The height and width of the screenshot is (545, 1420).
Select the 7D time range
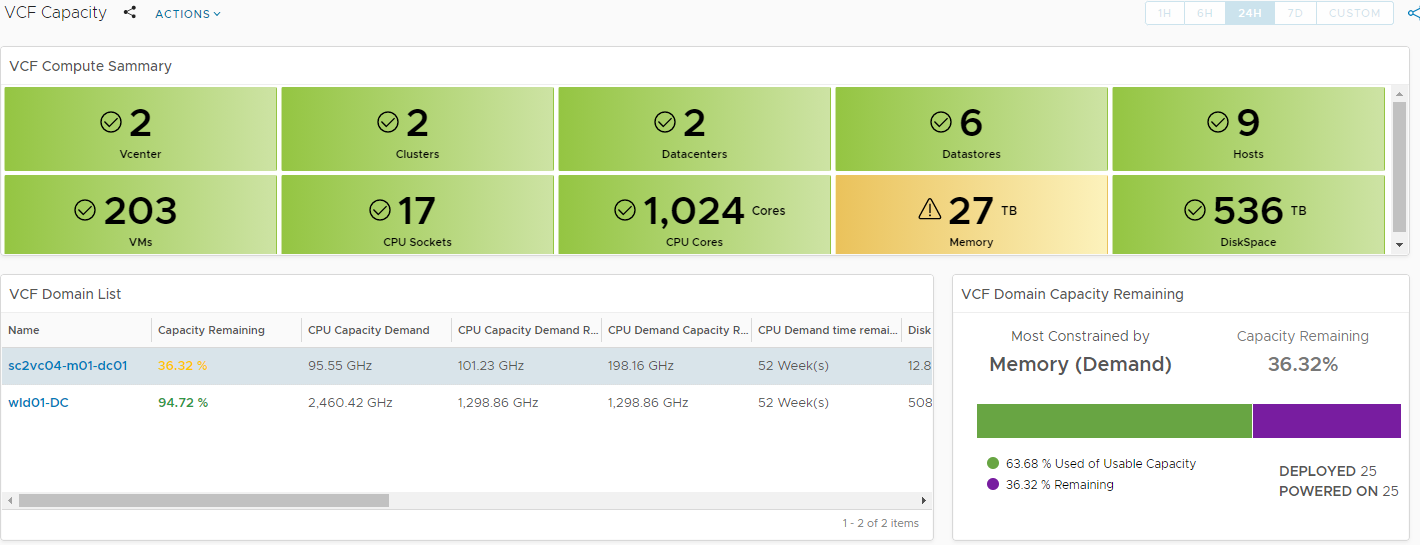point(1295,13)
